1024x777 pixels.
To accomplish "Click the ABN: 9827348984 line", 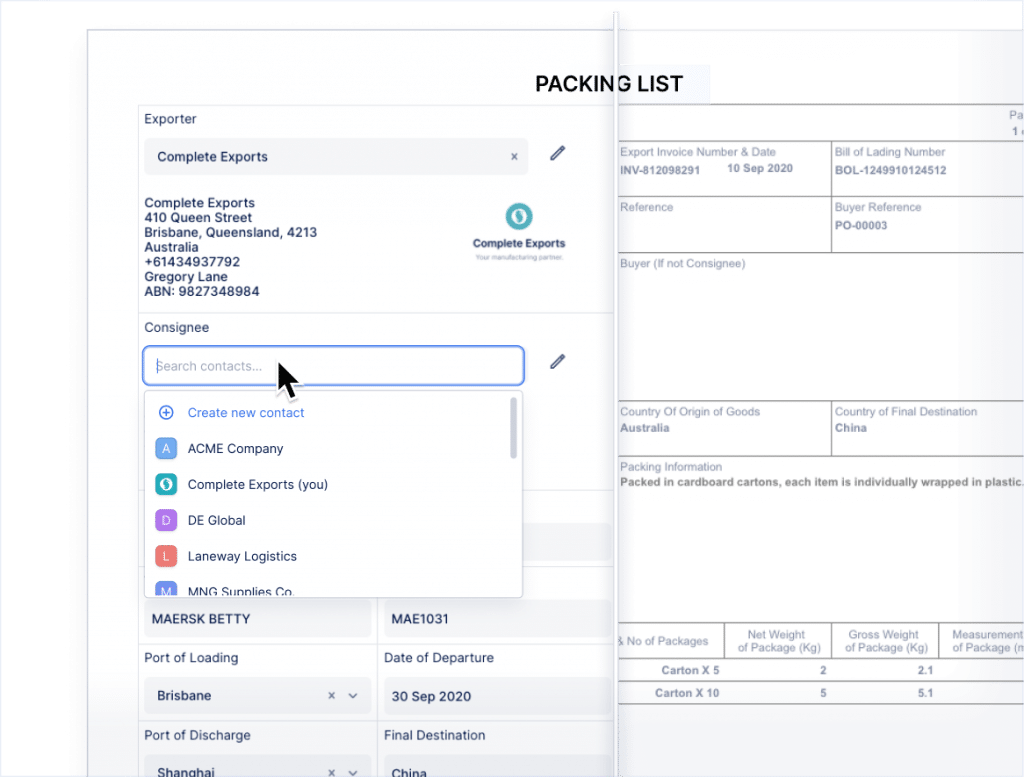I will [x=202, y=292].
